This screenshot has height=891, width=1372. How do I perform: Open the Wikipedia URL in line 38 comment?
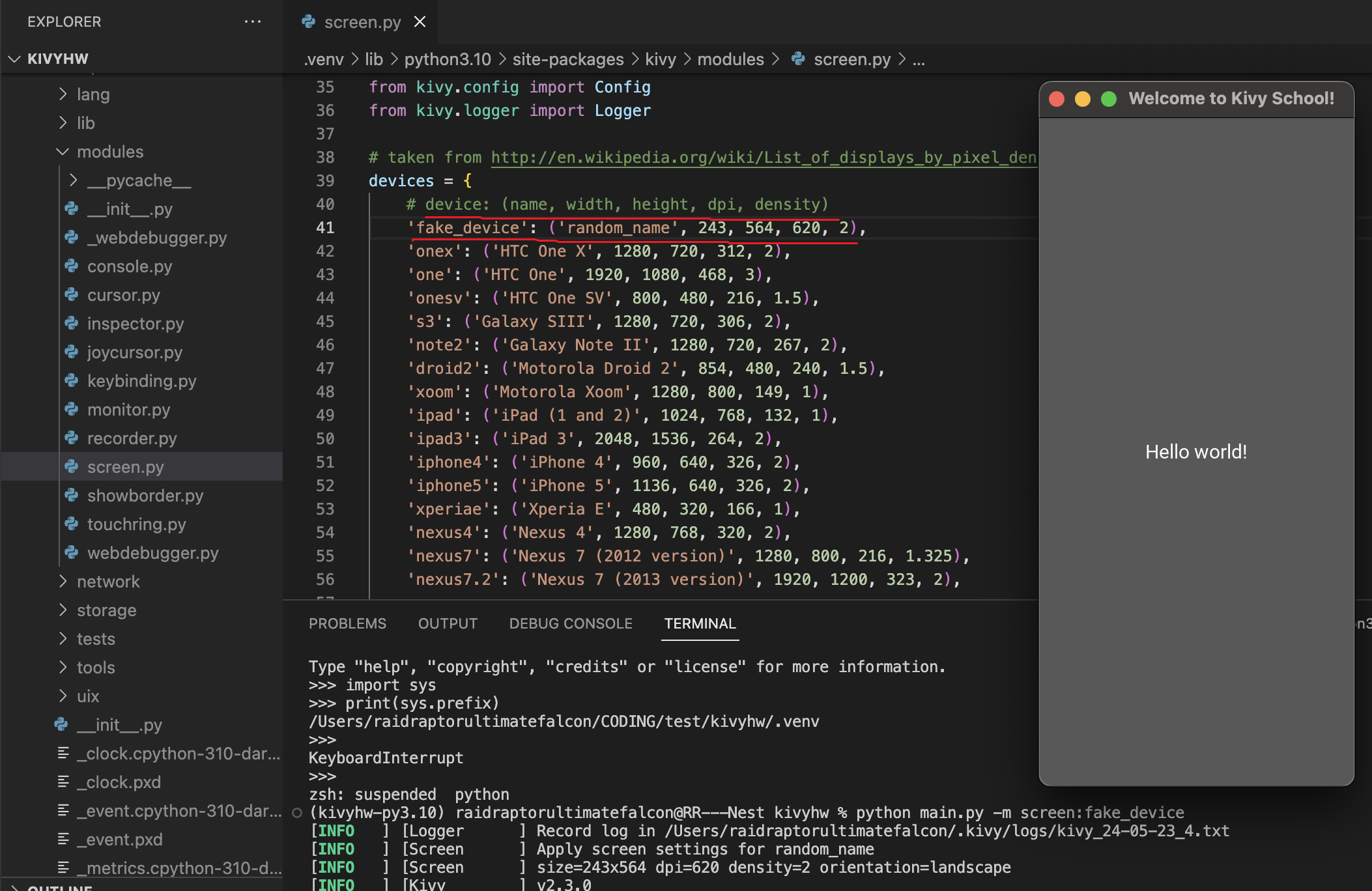click(764, 158)
